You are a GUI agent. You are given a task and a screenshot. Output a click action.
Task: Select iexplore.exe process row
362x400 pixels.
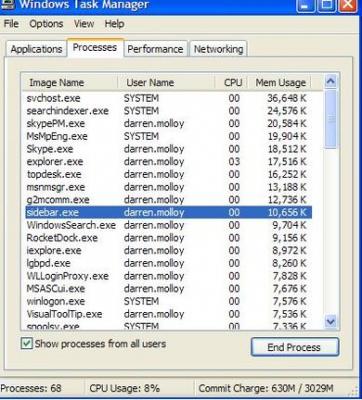[168, 250]
